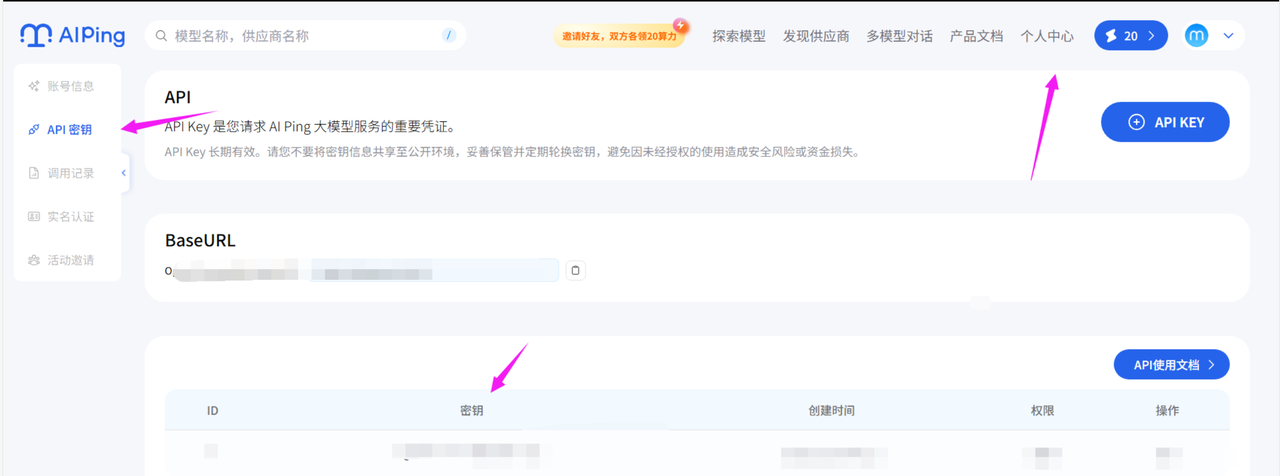This screenshot has height=476, width=1280.
Task: Open the AIPing logo home link
Action: [x=72, y=36]
